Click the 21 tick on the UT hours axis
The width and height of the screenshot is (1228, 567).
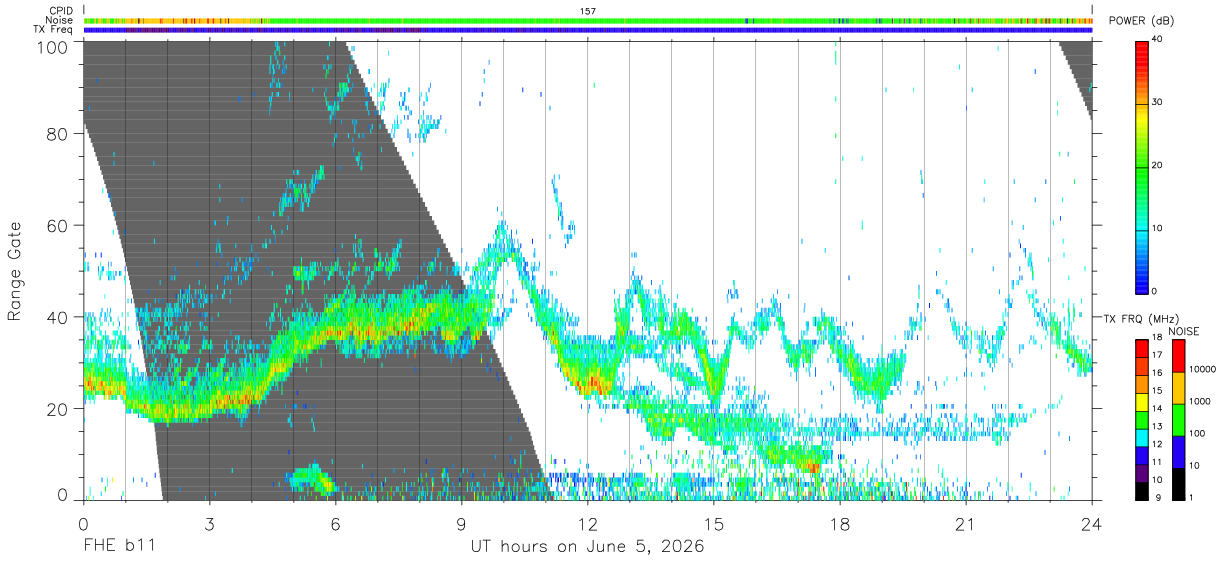966,524
